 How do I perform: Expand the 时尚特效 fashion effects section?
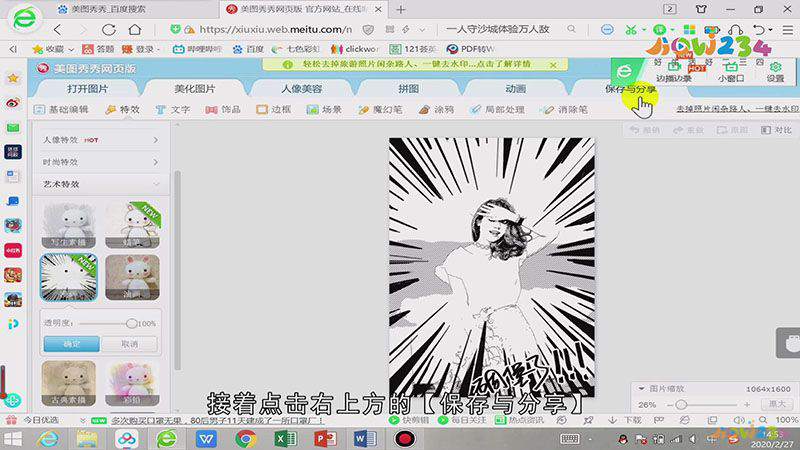pos(101,162)
